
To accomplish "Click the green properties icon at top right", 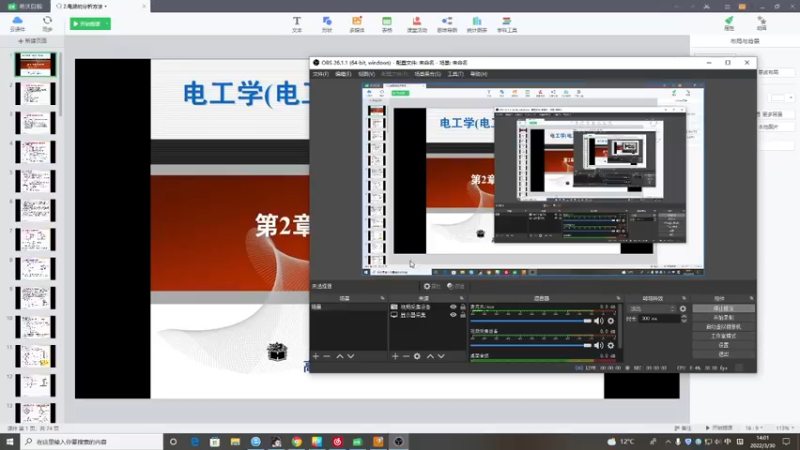I will (729, 23).
